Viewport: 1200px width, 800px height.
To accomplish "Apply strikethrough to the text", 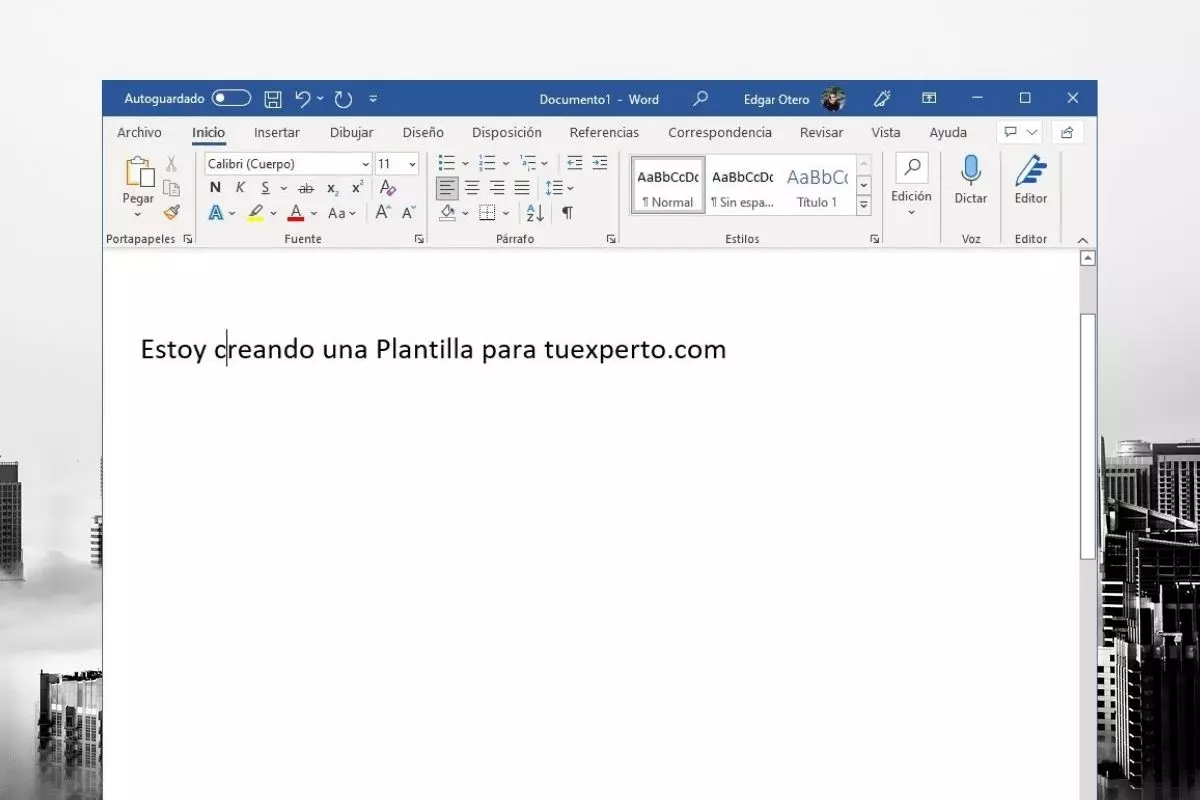I will (x=306, y=188).
